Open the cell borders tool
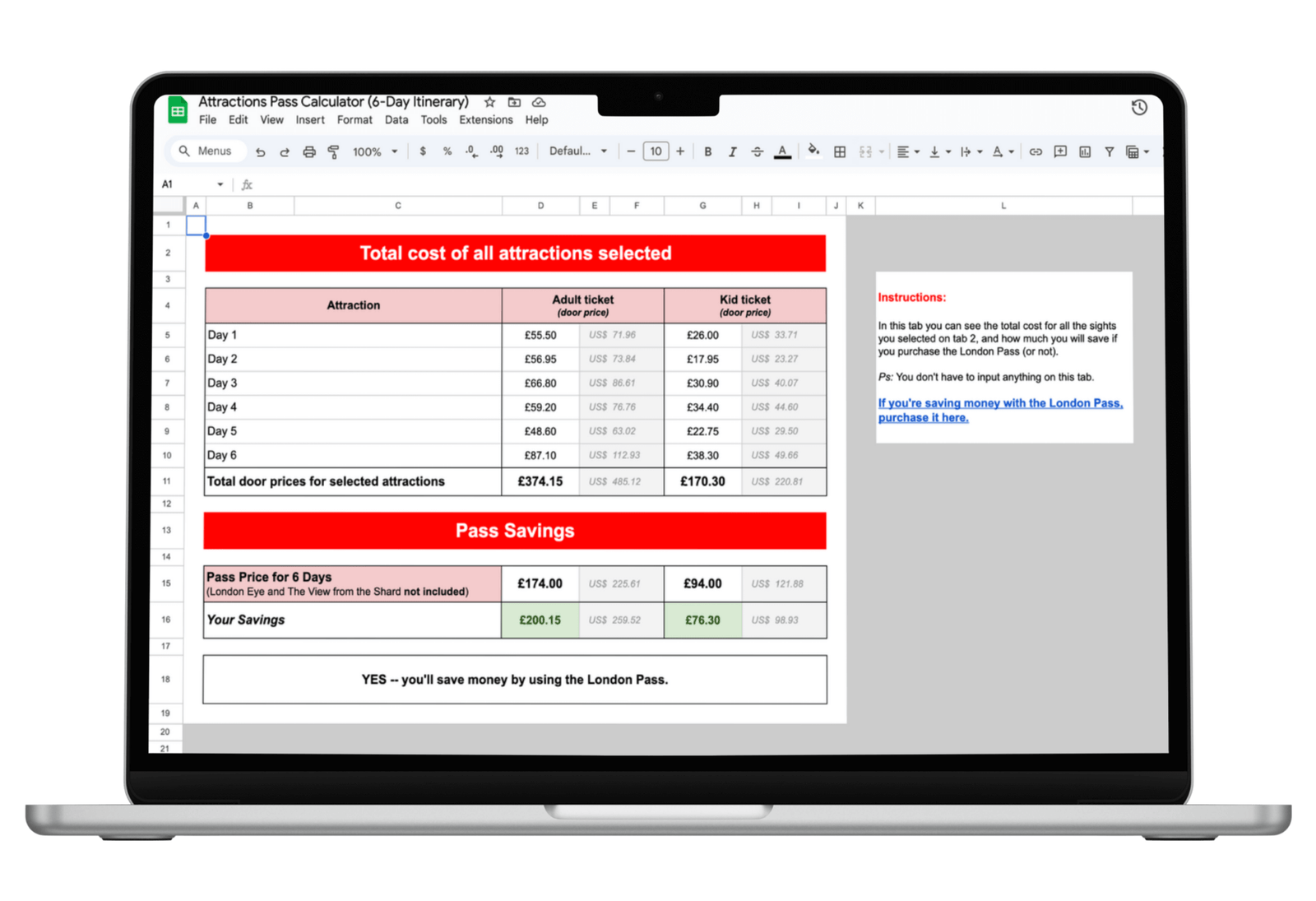 [x=840, y=152]
